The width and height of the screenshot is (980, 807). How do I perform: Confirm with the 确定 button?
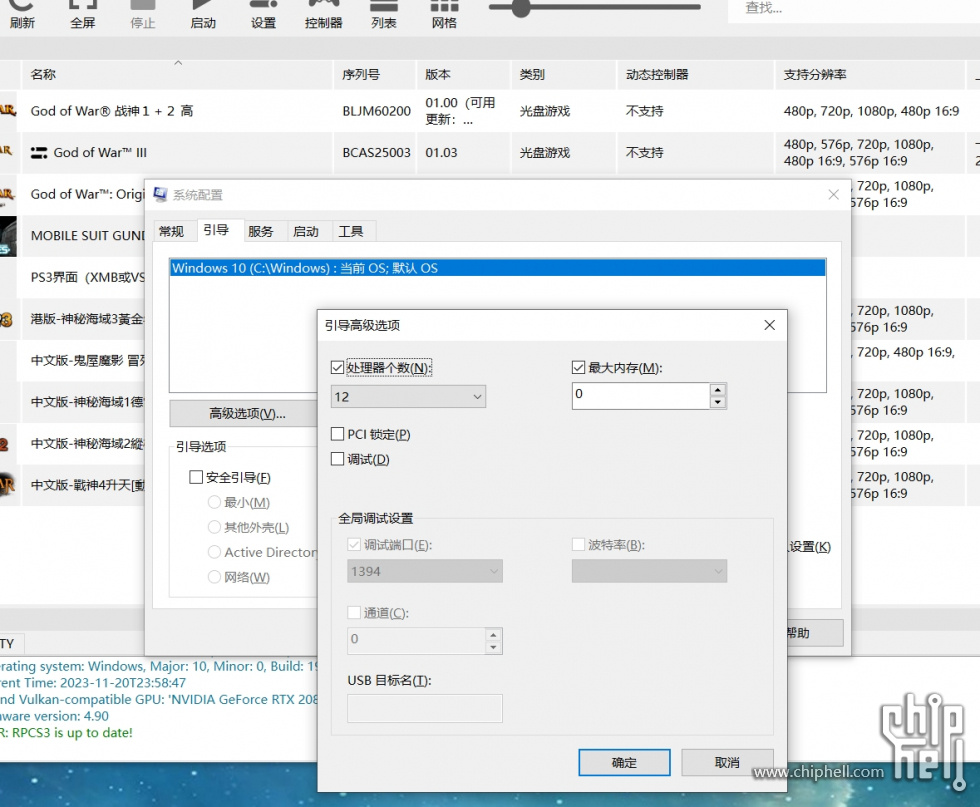tap(624, 763)
